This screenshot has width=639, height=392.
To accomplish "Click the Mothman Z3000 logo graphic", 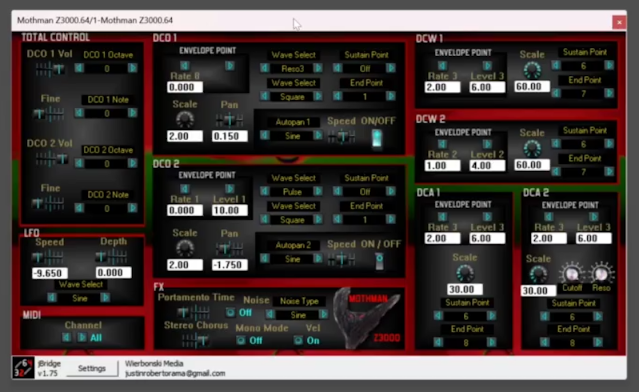I will point(367,319).
